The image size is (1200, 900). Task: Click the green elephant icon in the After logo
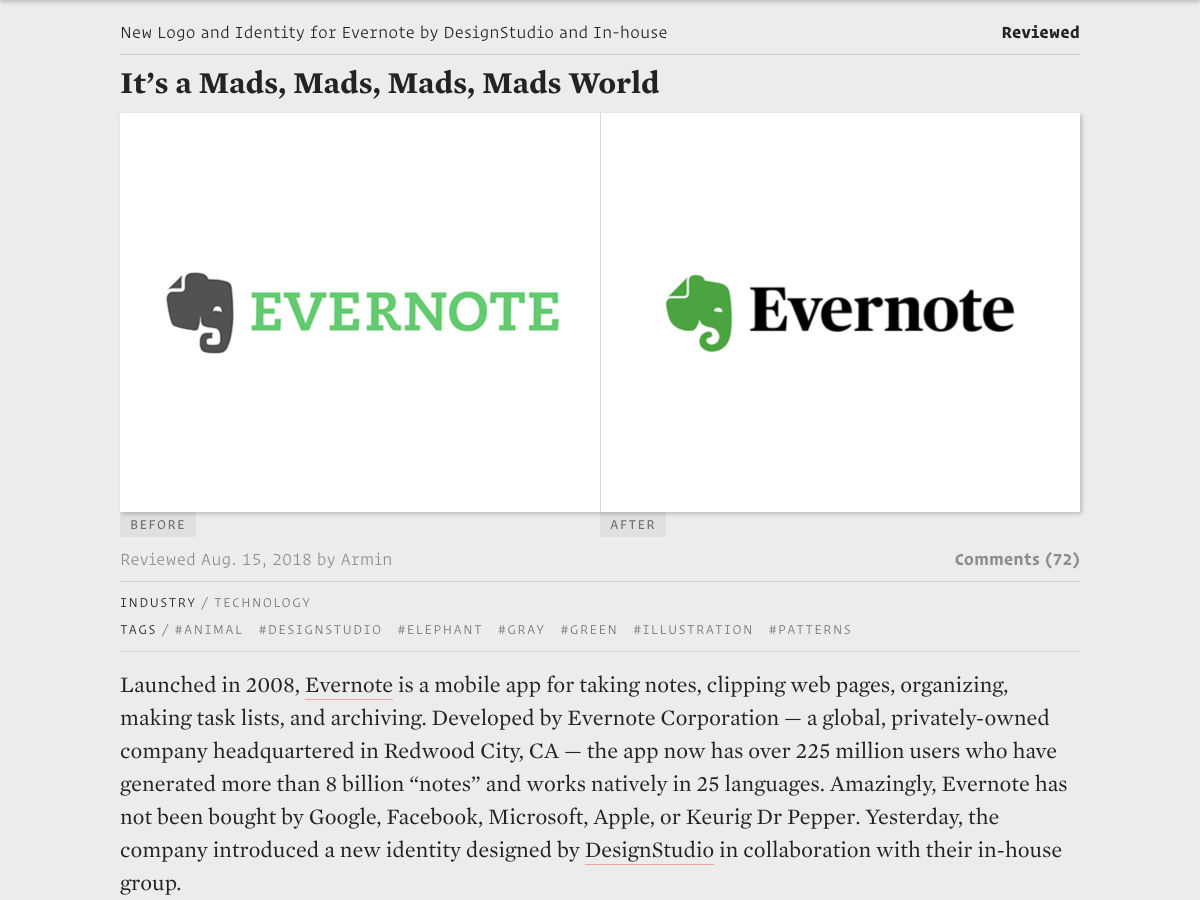[699, 312]
